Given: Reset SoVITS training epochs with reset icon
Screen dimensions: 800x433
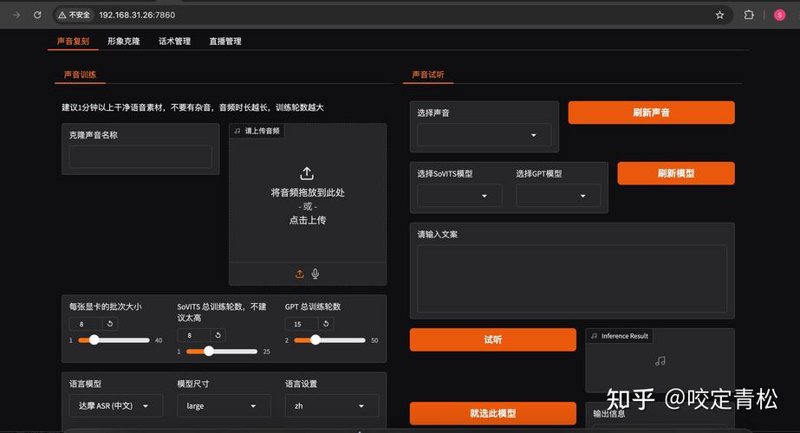Looking at the screenshot, I should coord(218,335).
